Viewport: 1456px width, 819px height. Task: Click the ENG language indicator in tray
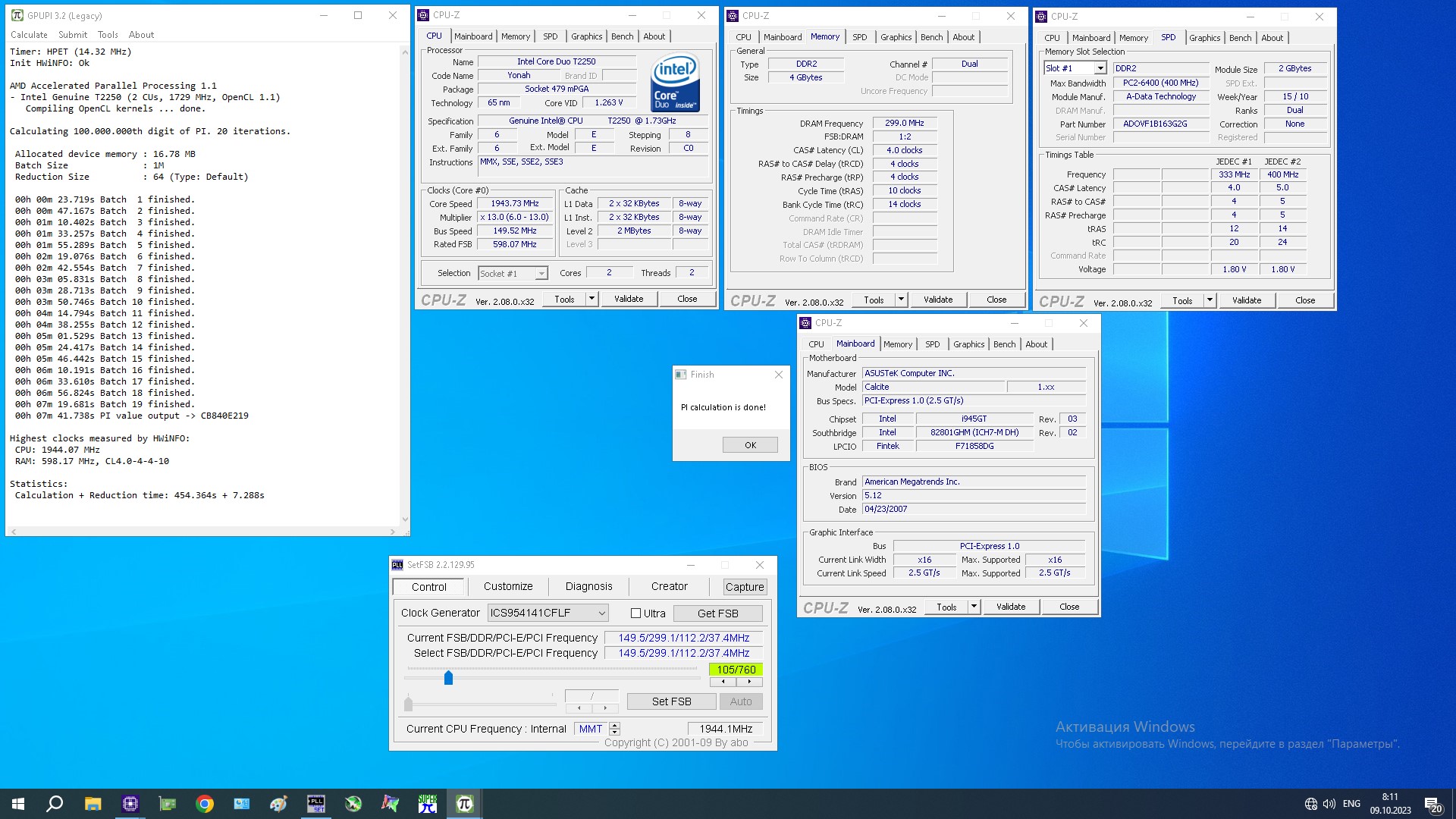point(1351,804)
